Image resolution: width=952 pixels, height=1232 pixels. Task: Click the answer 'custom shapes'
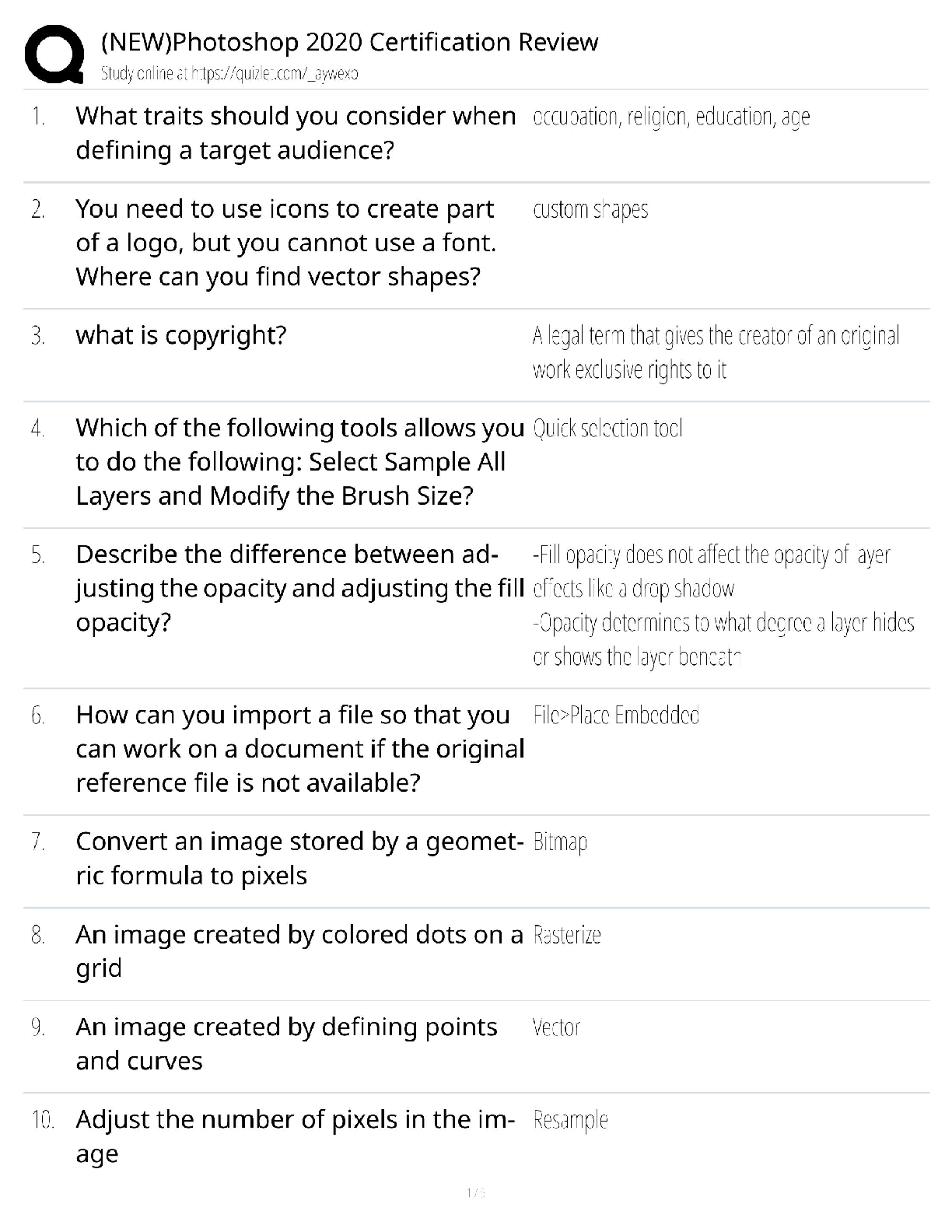point(590,210)
